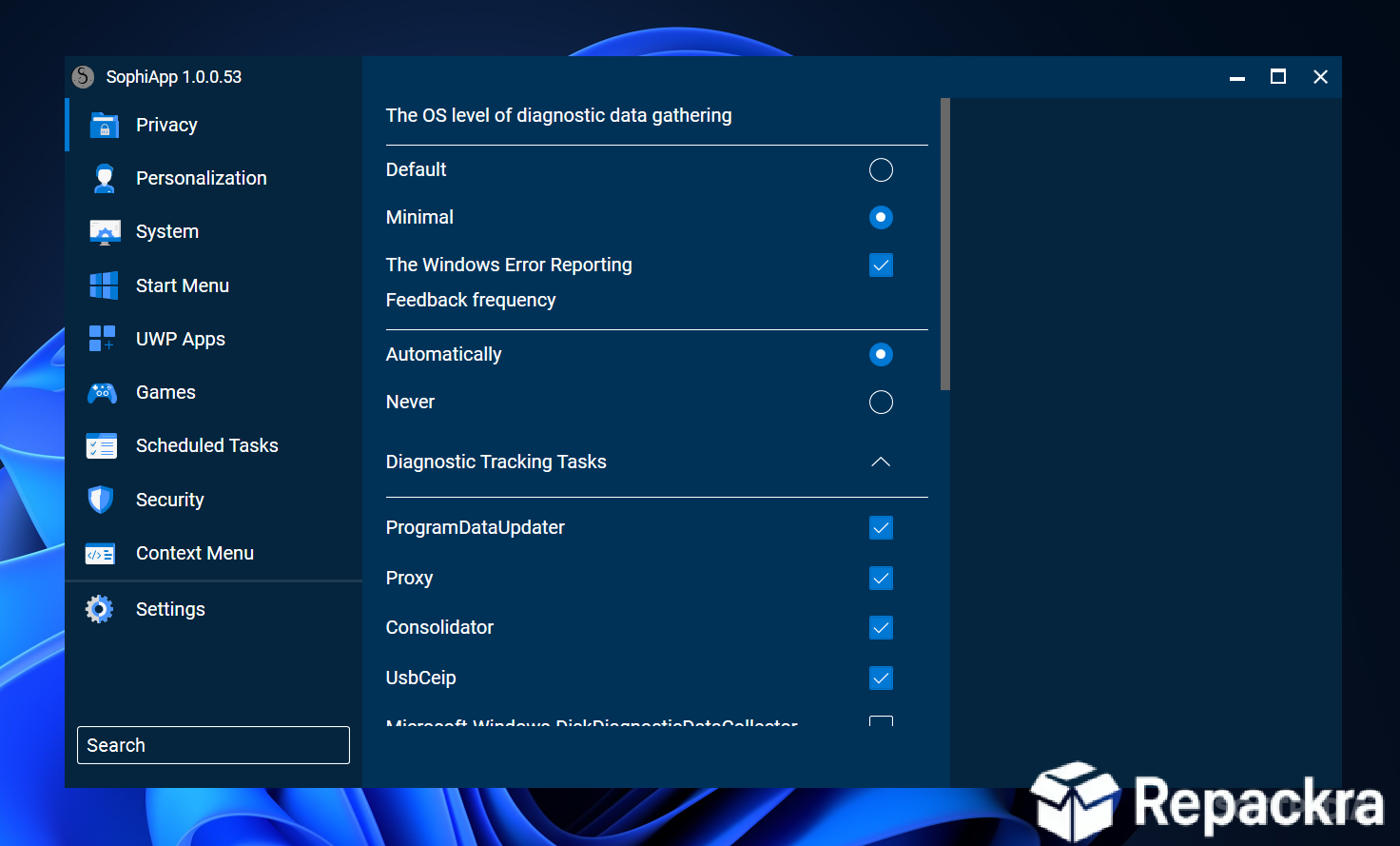This screenshot has width=1400, height=846.
Task: Click the Consolidator label
Action: click(x=439, y=627)
